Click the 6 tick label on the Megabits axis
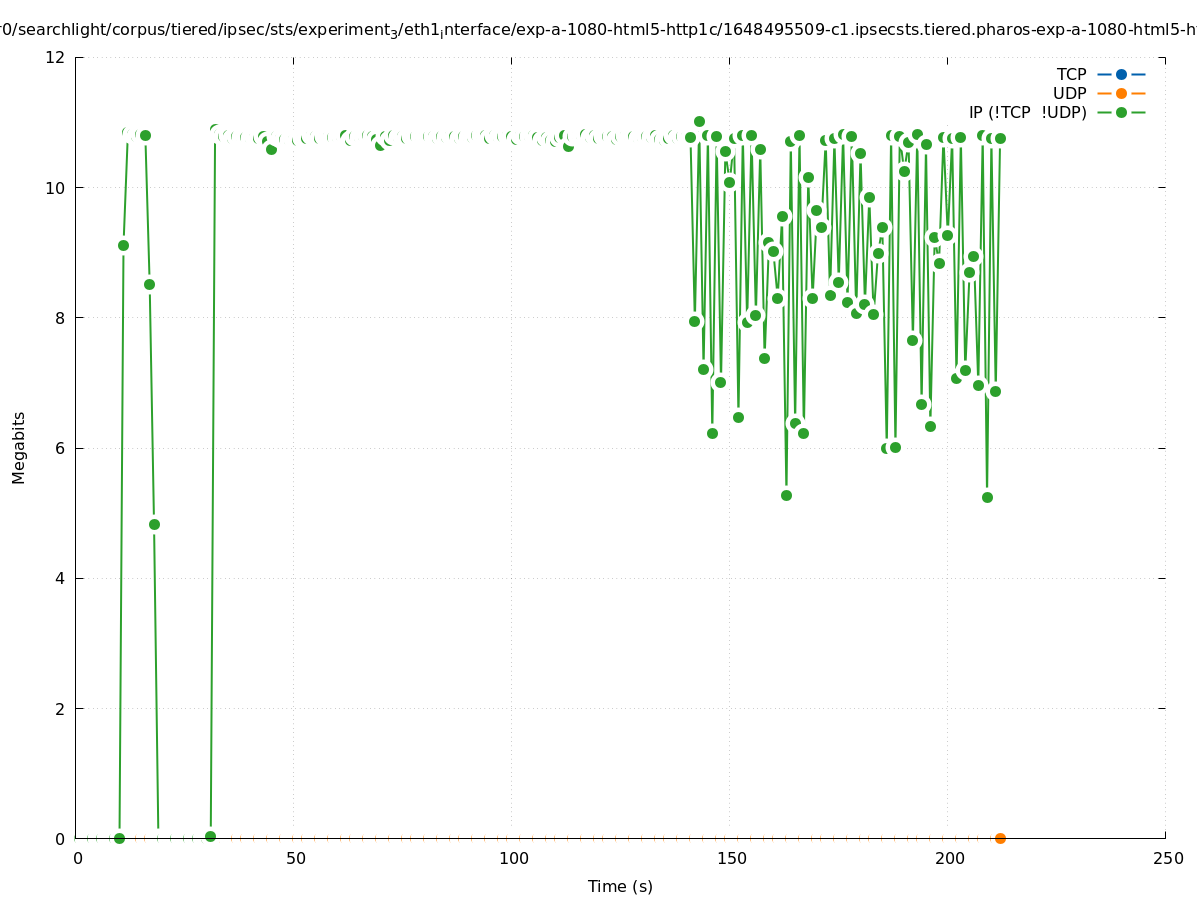 click(x=61, y=448)
